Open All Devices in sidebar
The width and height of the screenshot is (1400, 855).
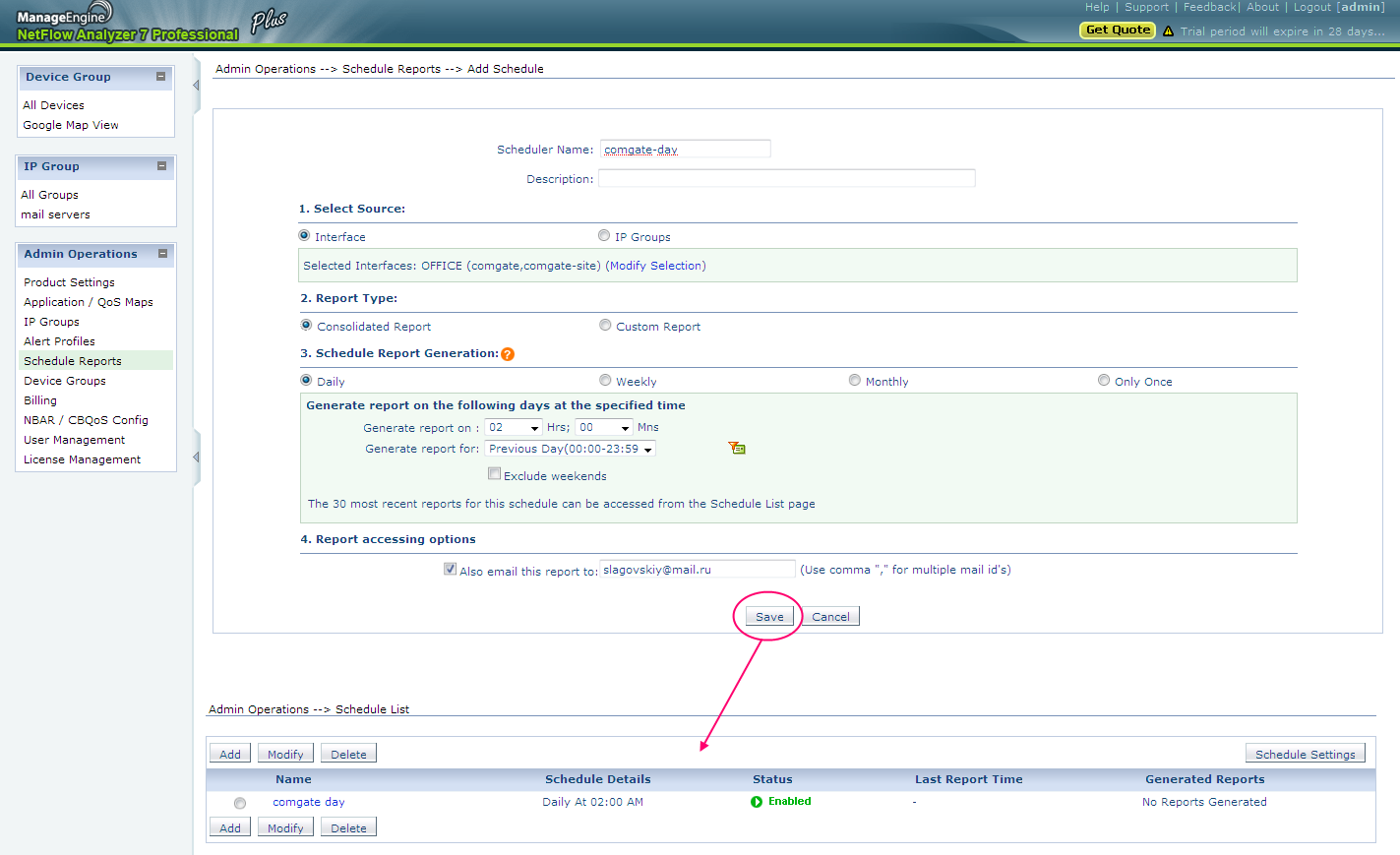[x=53, y=105]
